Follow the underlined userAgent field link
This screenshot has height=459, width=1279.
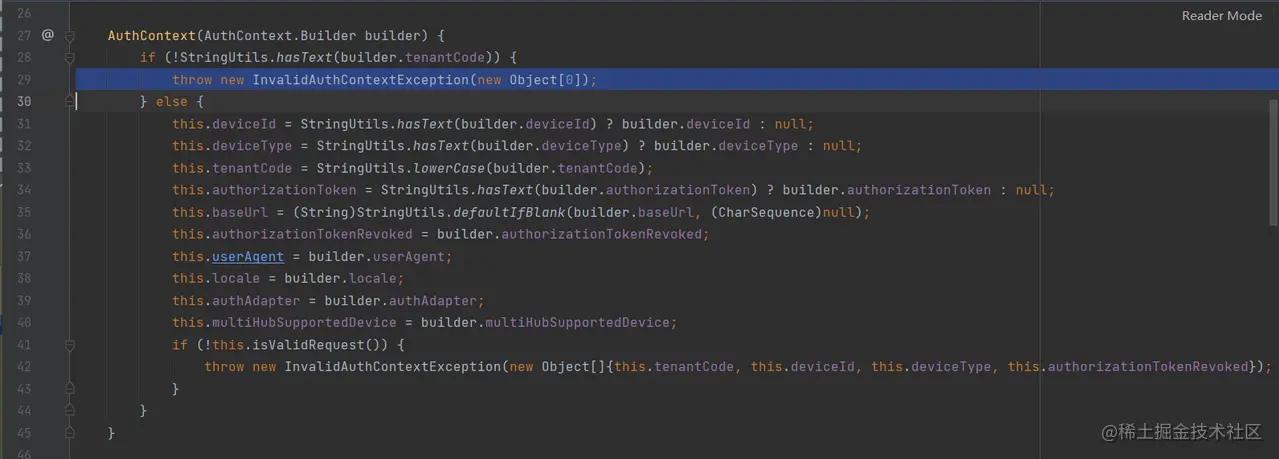tap(248, 256)
